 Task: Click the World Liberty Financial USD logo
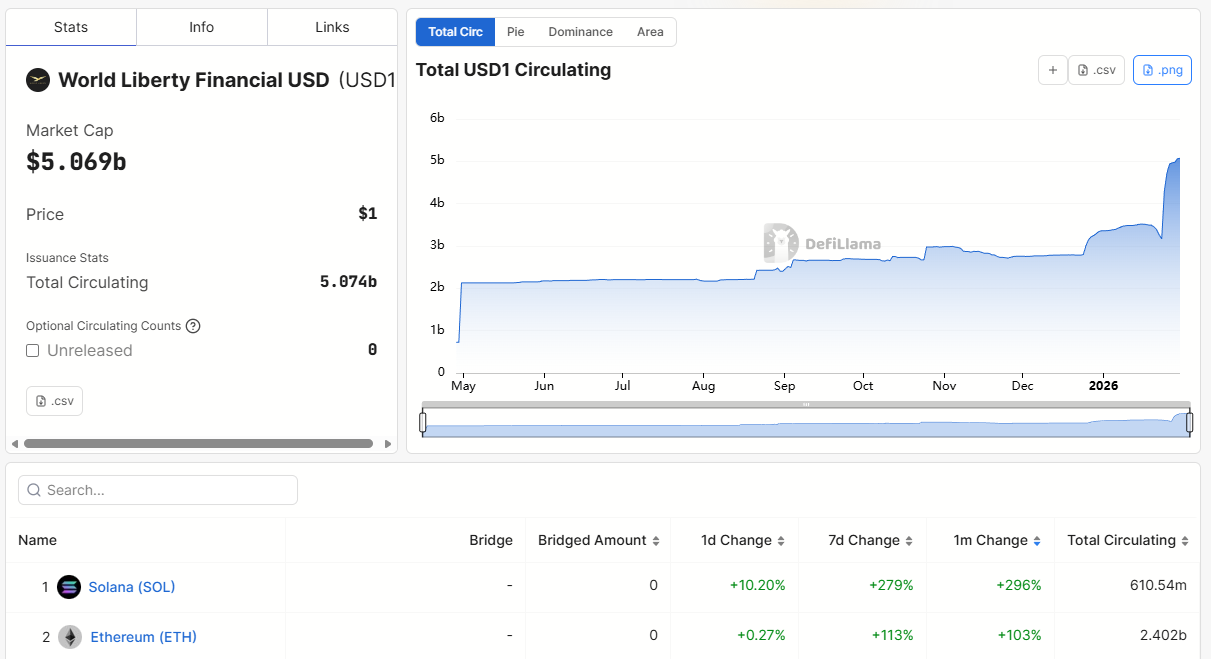[x=38, y=80]
